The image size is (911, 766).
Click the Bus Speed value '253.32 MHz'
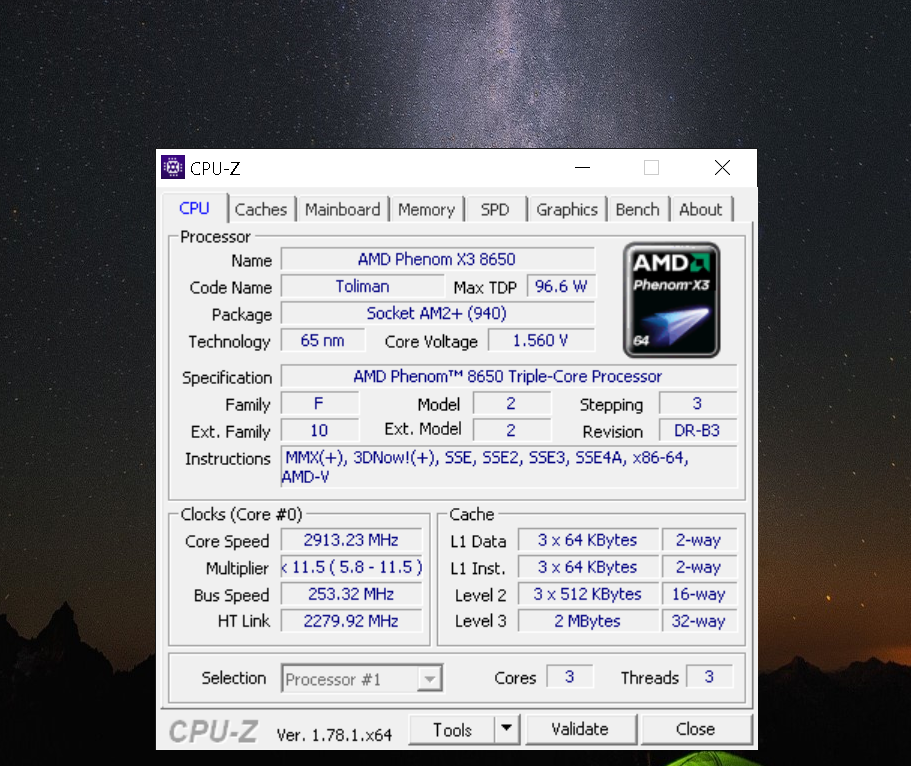(x=351, y=594)
